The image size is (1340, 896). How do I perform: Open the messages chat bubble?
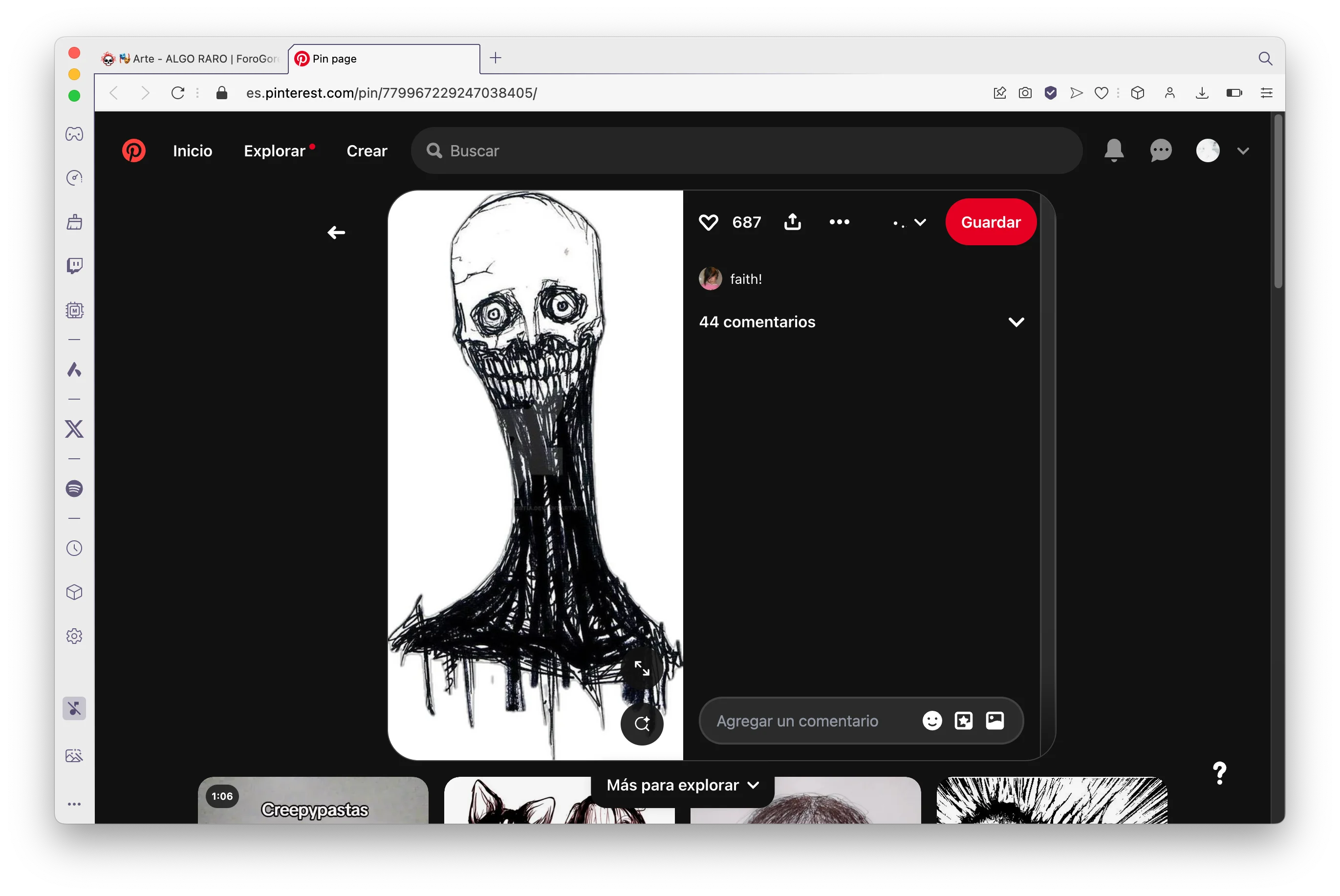(x=1161, y=151)
